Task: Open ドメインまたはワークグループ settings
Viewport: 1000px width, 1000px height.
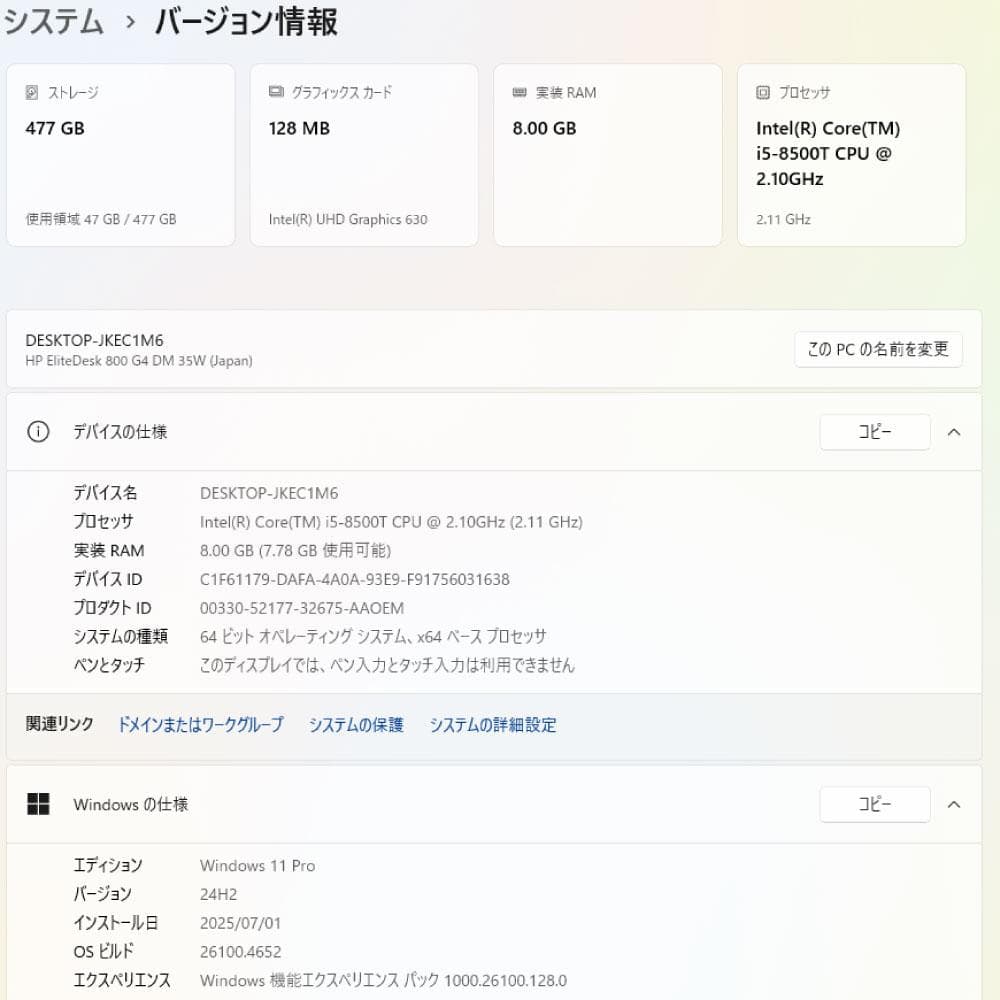Action: pyautogui.click(x=199, y=725)
